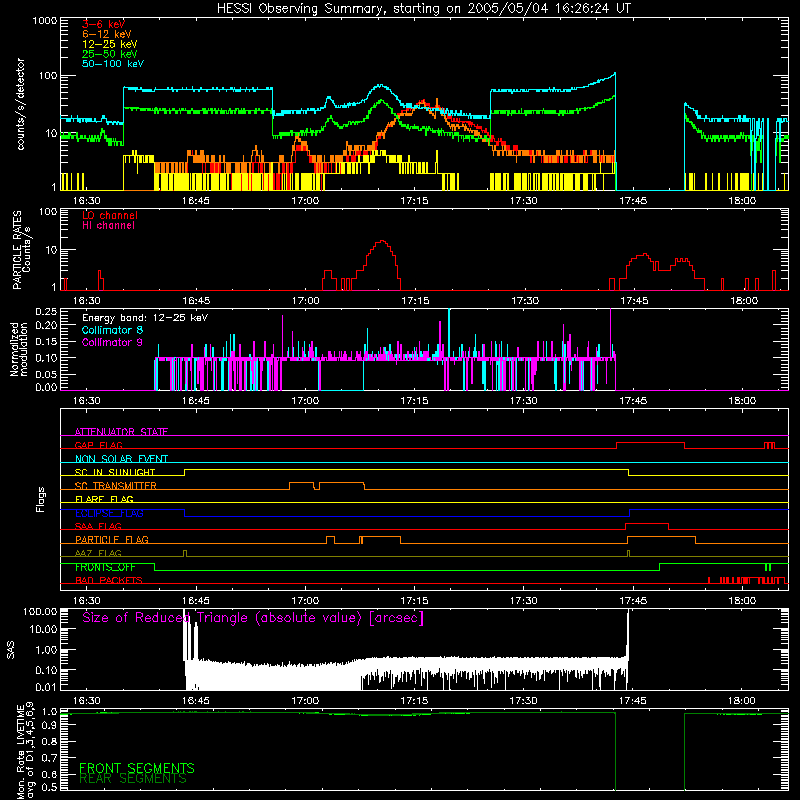Select the green 25-50 keV legend label
This screenshot has width=800, height=800.
109,54
